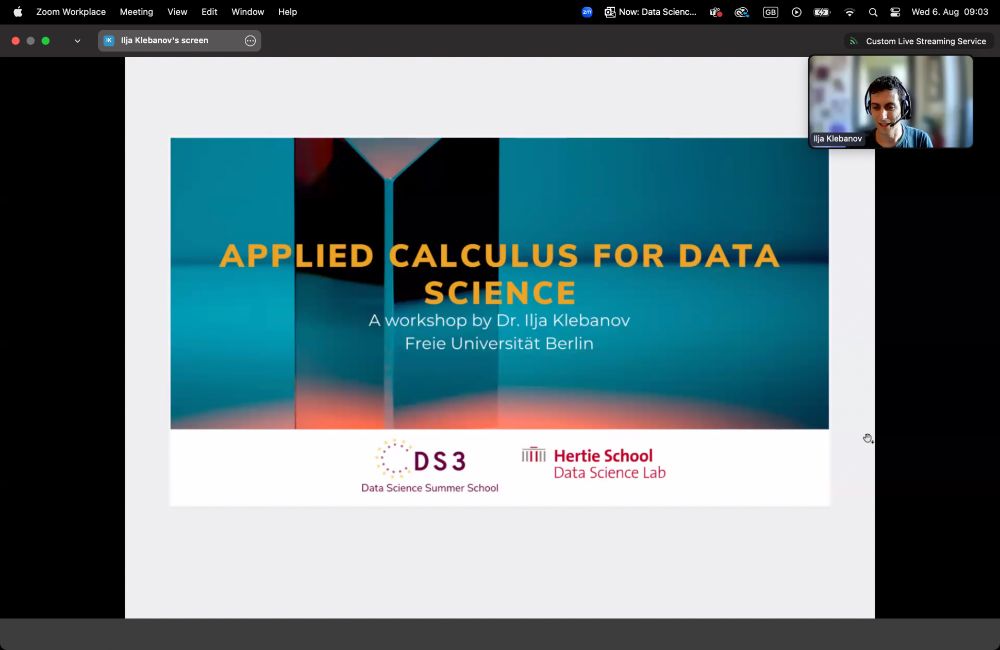Image resolution: width=1000 pixels, height=650 pixels.
Task: Open the Help menu
Action: 288,11
